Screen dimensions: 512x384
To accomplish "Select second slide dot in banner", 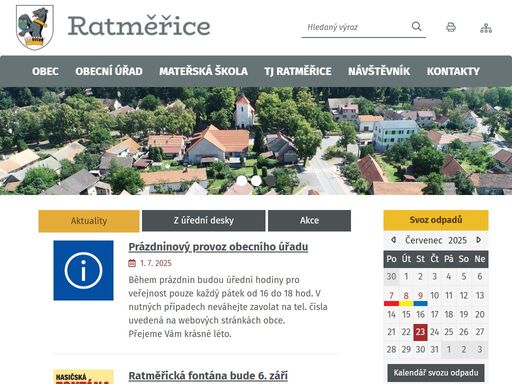I will pos(256,180).
